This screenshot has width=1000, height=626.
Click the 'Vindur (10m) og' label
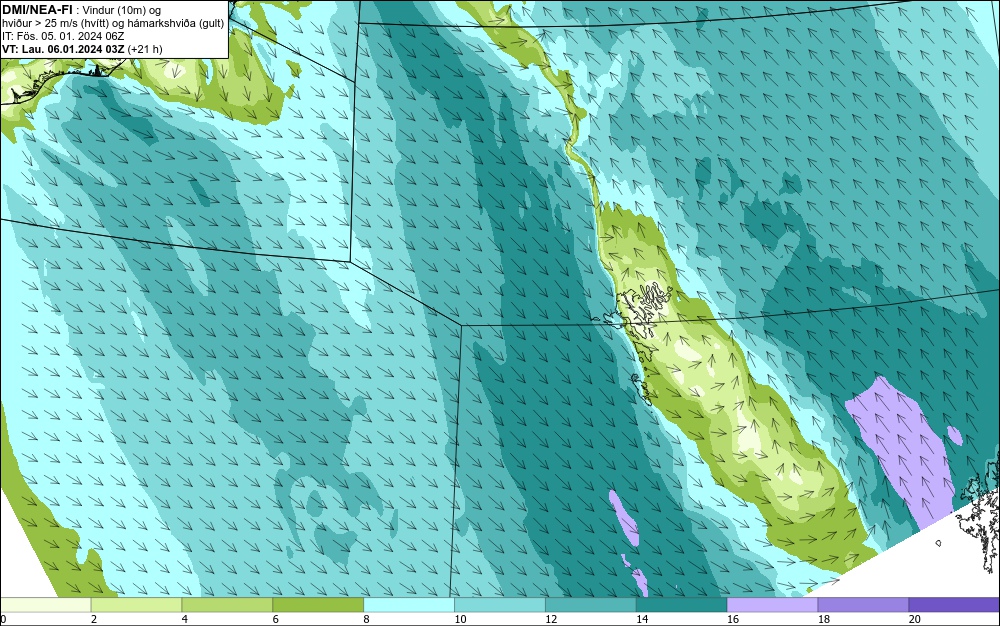(x=122, y=10)
